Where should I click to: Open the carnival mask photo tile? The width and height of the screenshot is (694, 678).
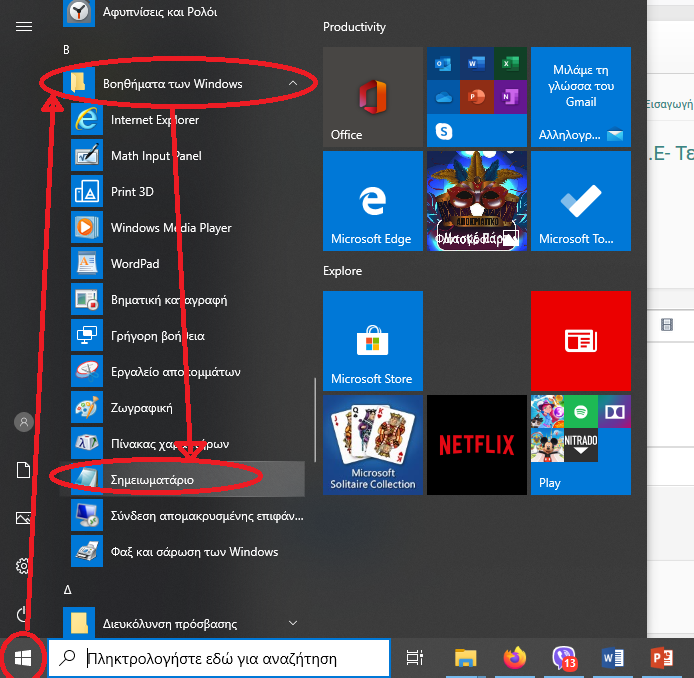[x=477, y=201]
